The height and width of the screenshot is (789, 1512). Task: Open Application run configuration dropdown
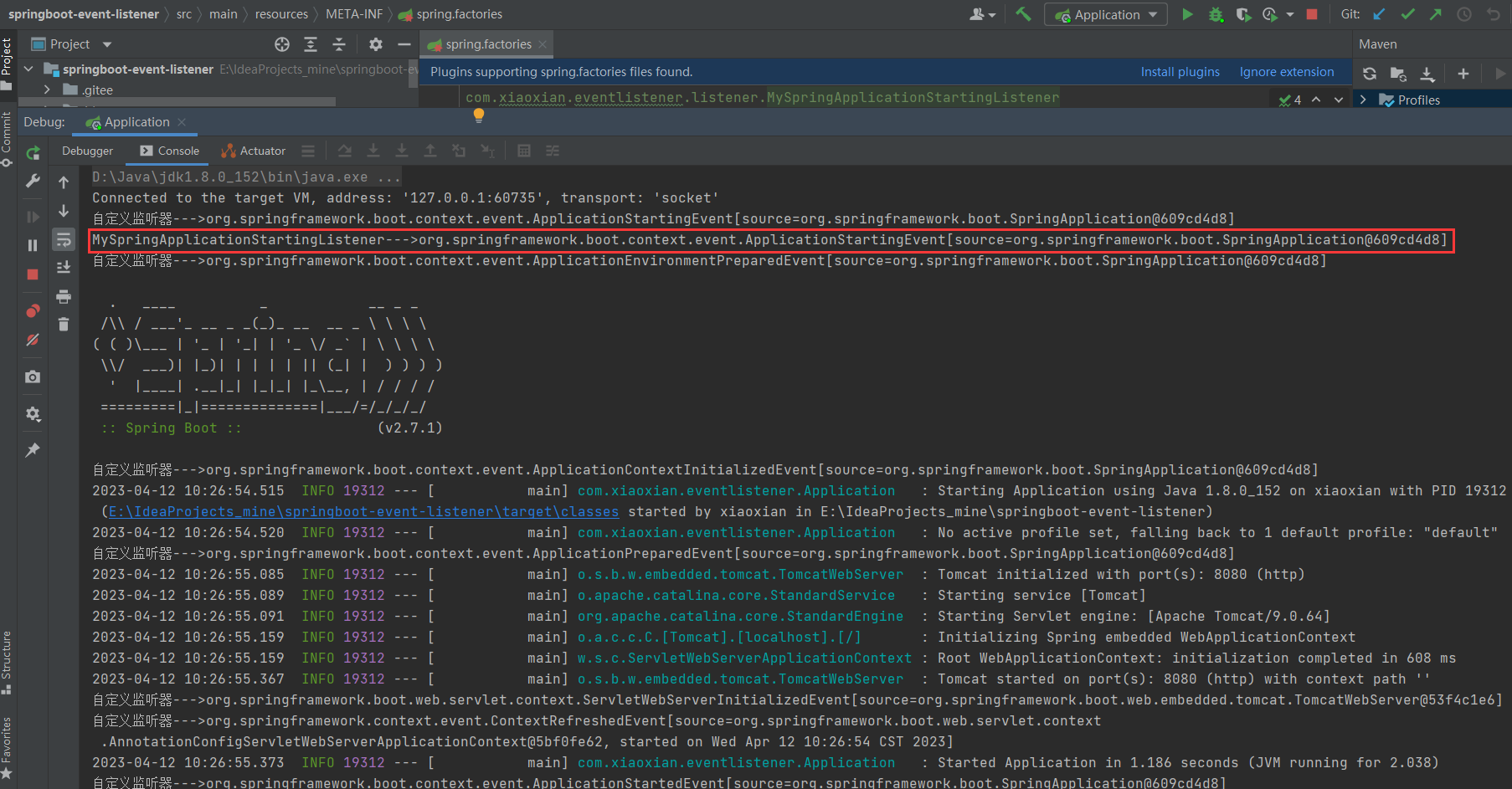click(1106, 14)
